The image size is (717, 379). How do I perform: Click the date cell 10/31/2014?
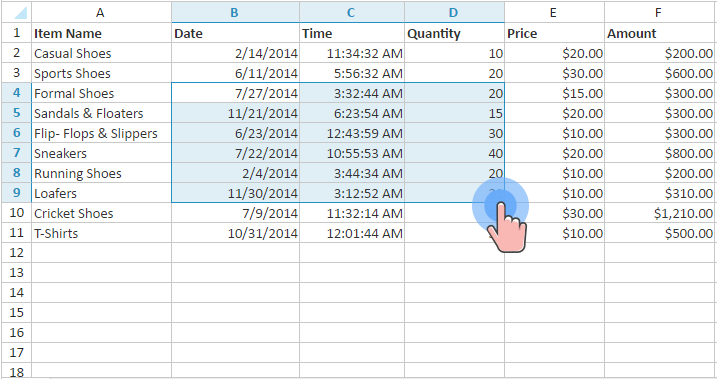pyautogui.click(x=235, y=233)
